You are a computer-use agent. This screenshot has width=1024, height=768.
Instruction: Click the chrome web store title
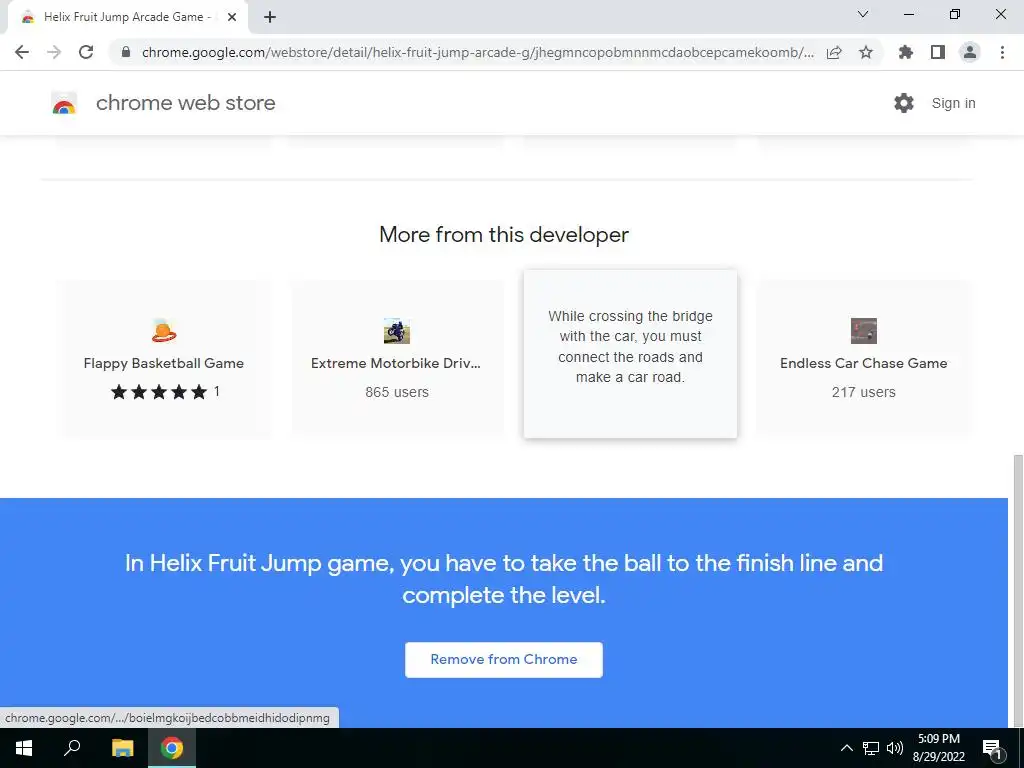(185, 103)
